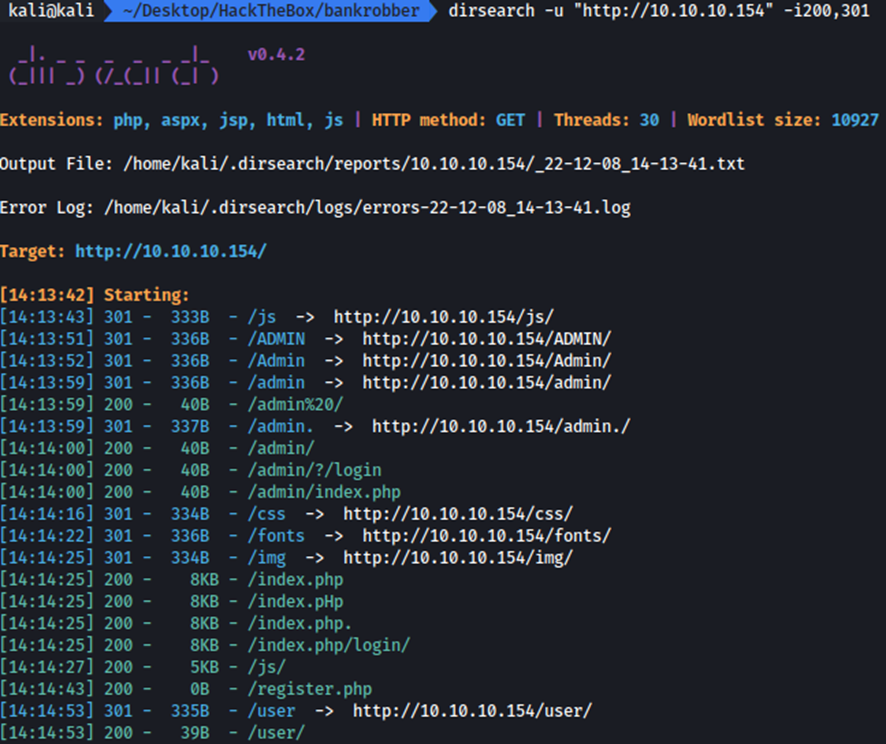Click the http://10.10.10.154/js/ redirect URL
Viewport: 886px width, 744px height.
(443, 317)
